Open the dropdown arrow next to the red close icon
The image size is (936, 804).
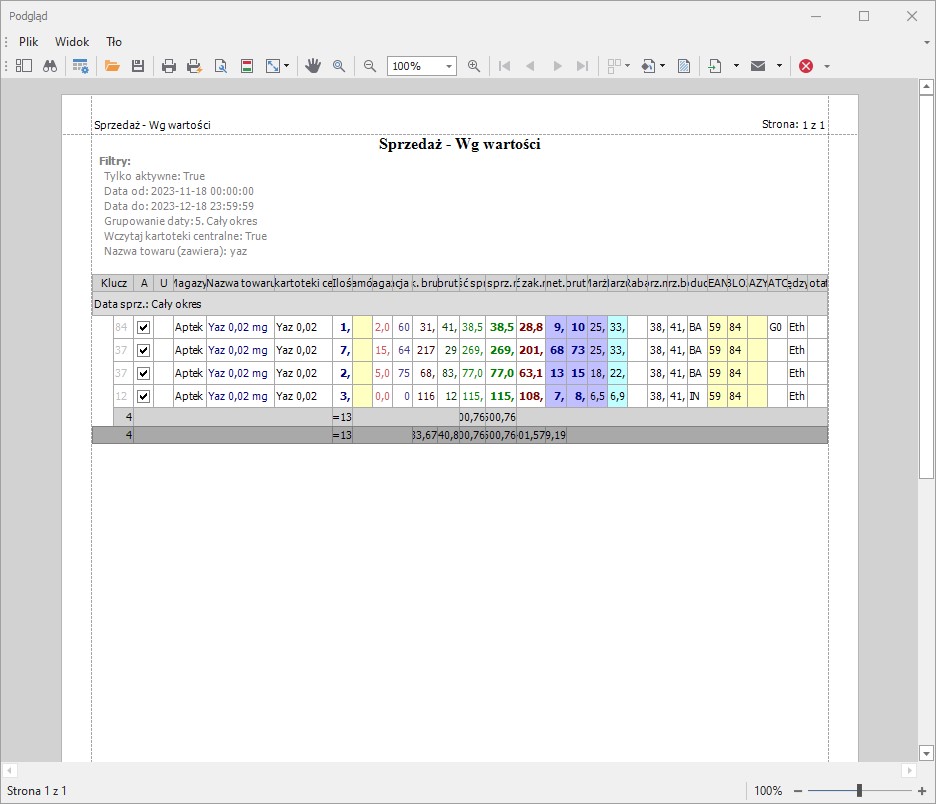click(827, 66)
